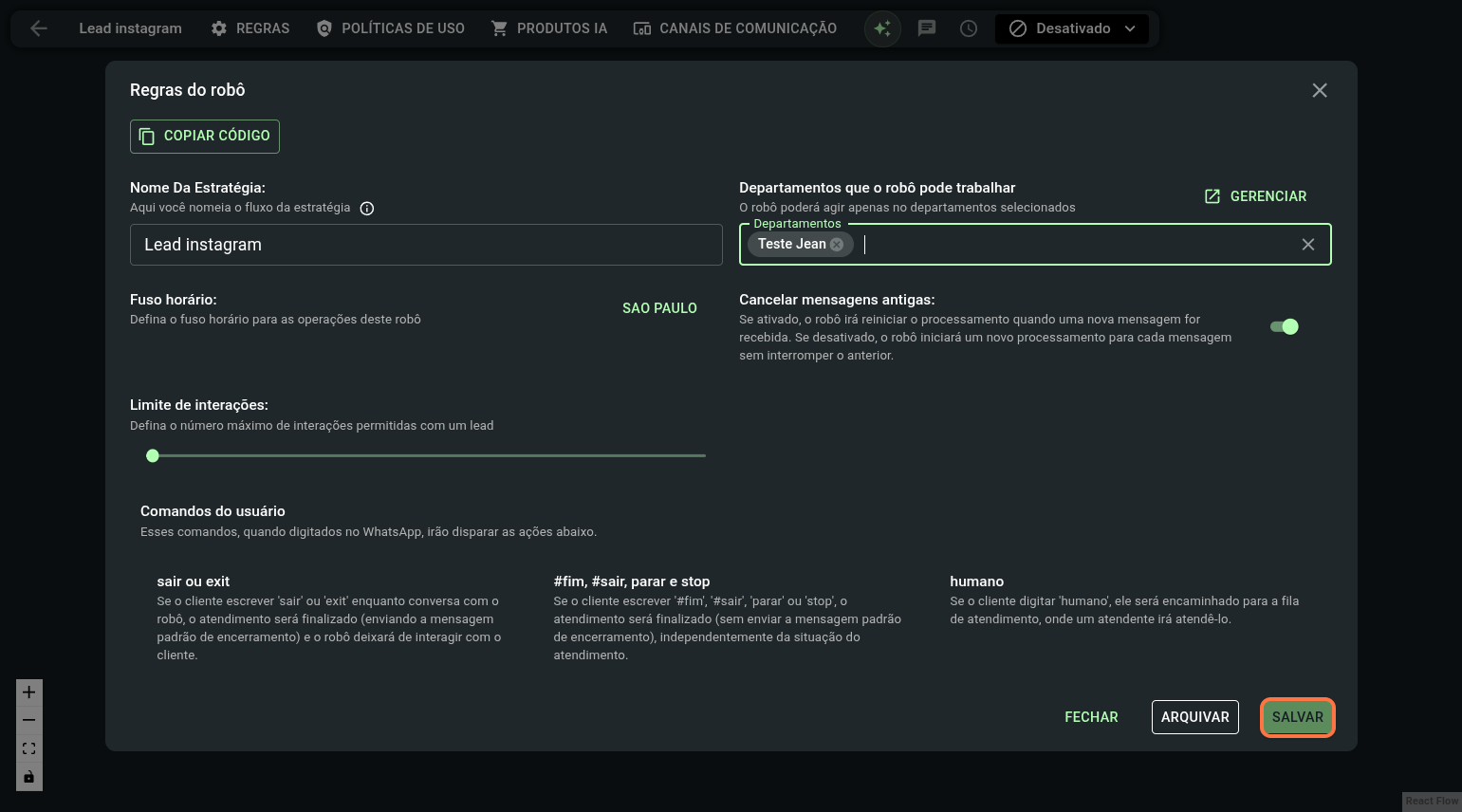The height and width of the screenshot is (812, 1462).
Task: Disable Cancelar mensagens antigas switch
Action: tap(1284, 326)
